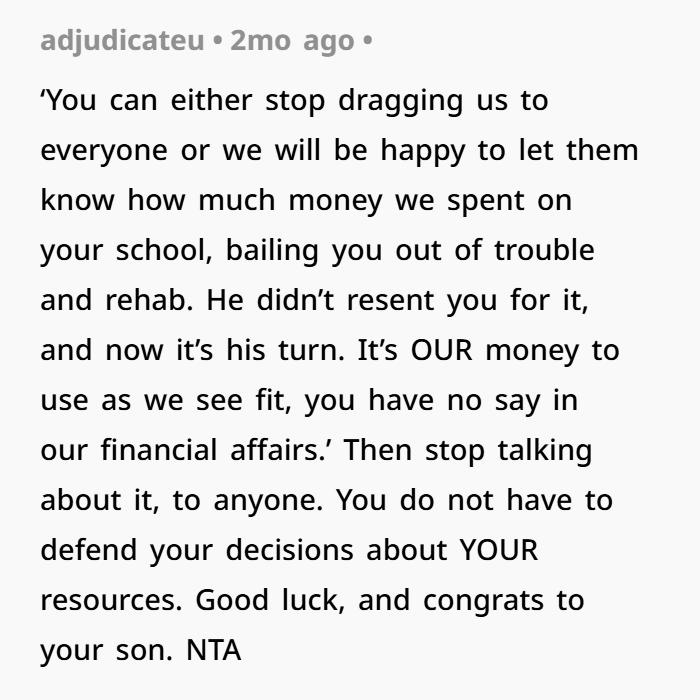The height and width of the screenshot is (700, 700).
Task: Click the word 'happy' in the comment
Action: [x=423, y=151]
